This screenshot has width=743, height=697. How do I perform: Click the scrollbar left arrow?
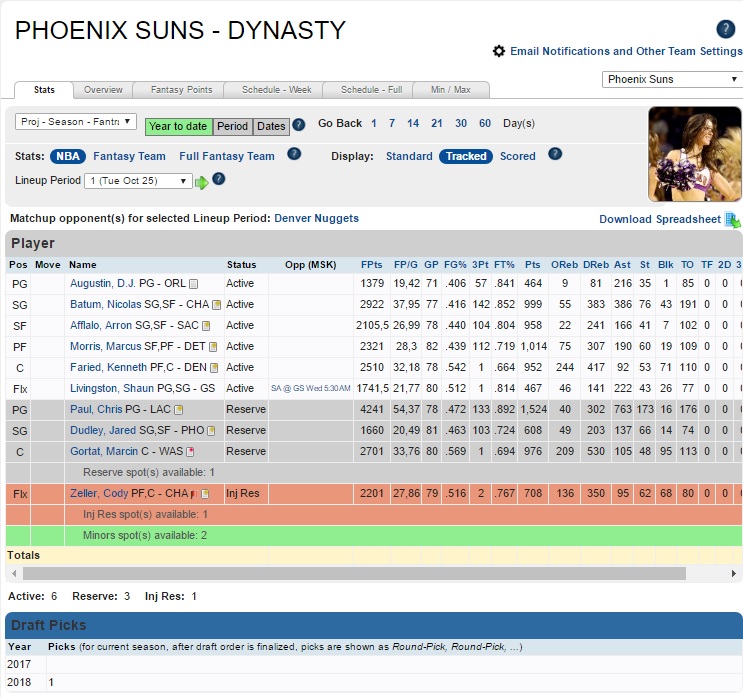click(x=14, y=573)
